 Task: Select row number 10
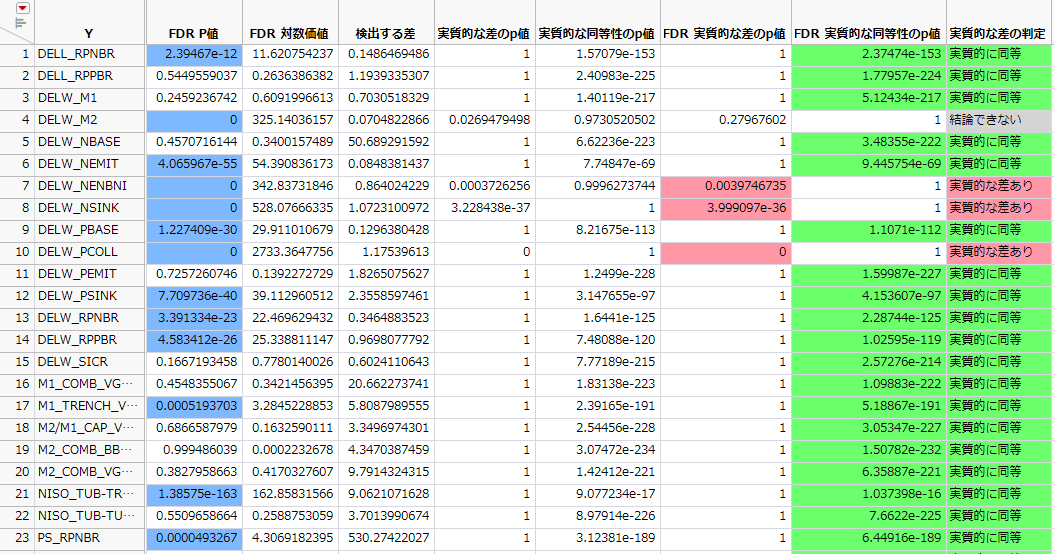tap(17, 252)
